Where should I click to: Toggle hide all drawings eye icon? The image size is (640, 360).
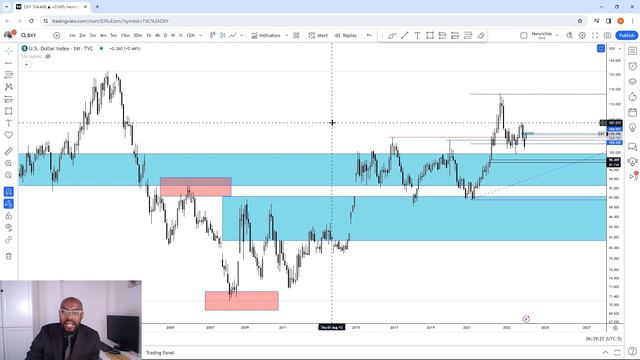(9, 227)
